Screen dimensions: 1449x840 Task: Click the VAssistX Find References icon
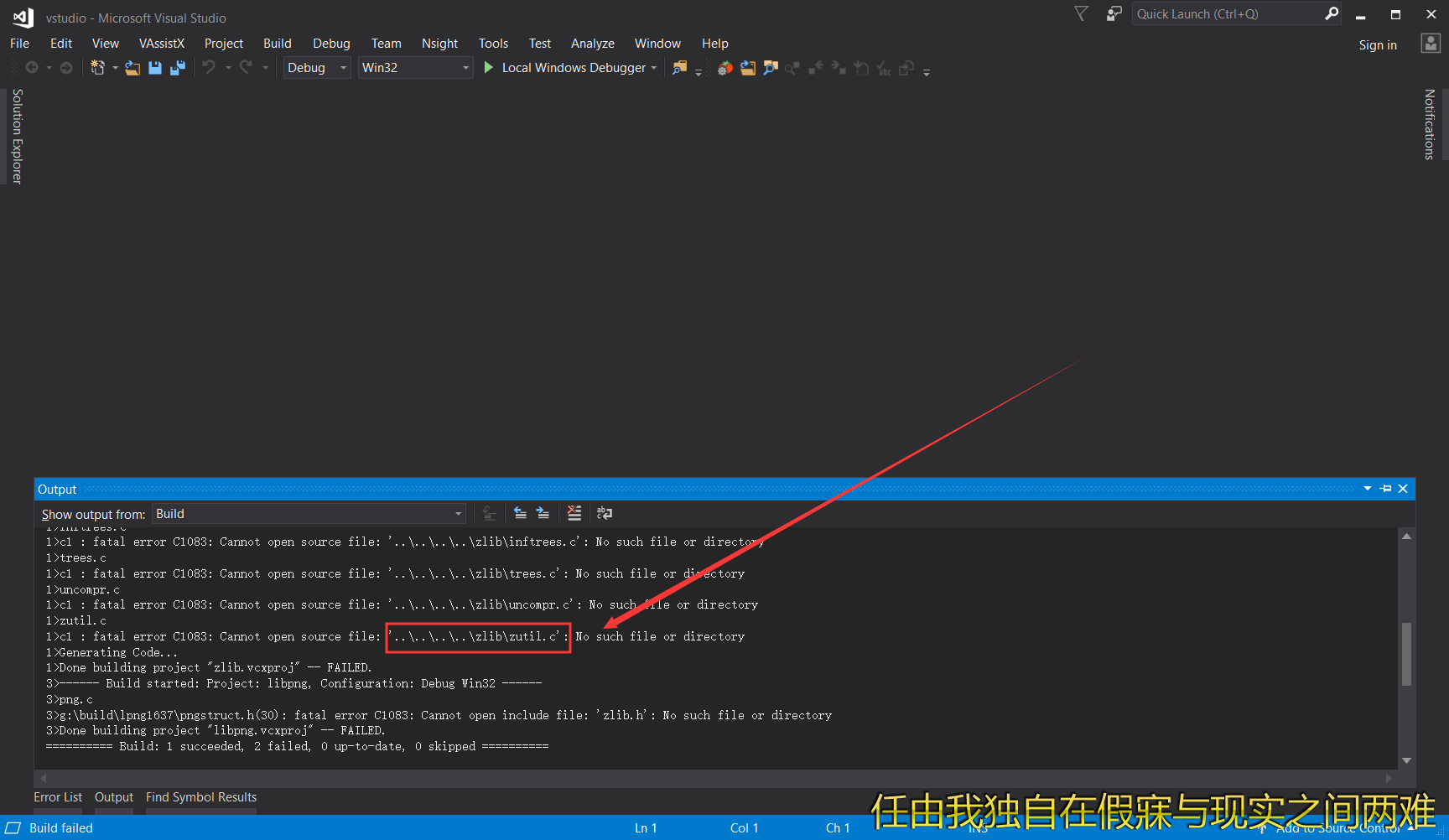click(x=792, y=68)
